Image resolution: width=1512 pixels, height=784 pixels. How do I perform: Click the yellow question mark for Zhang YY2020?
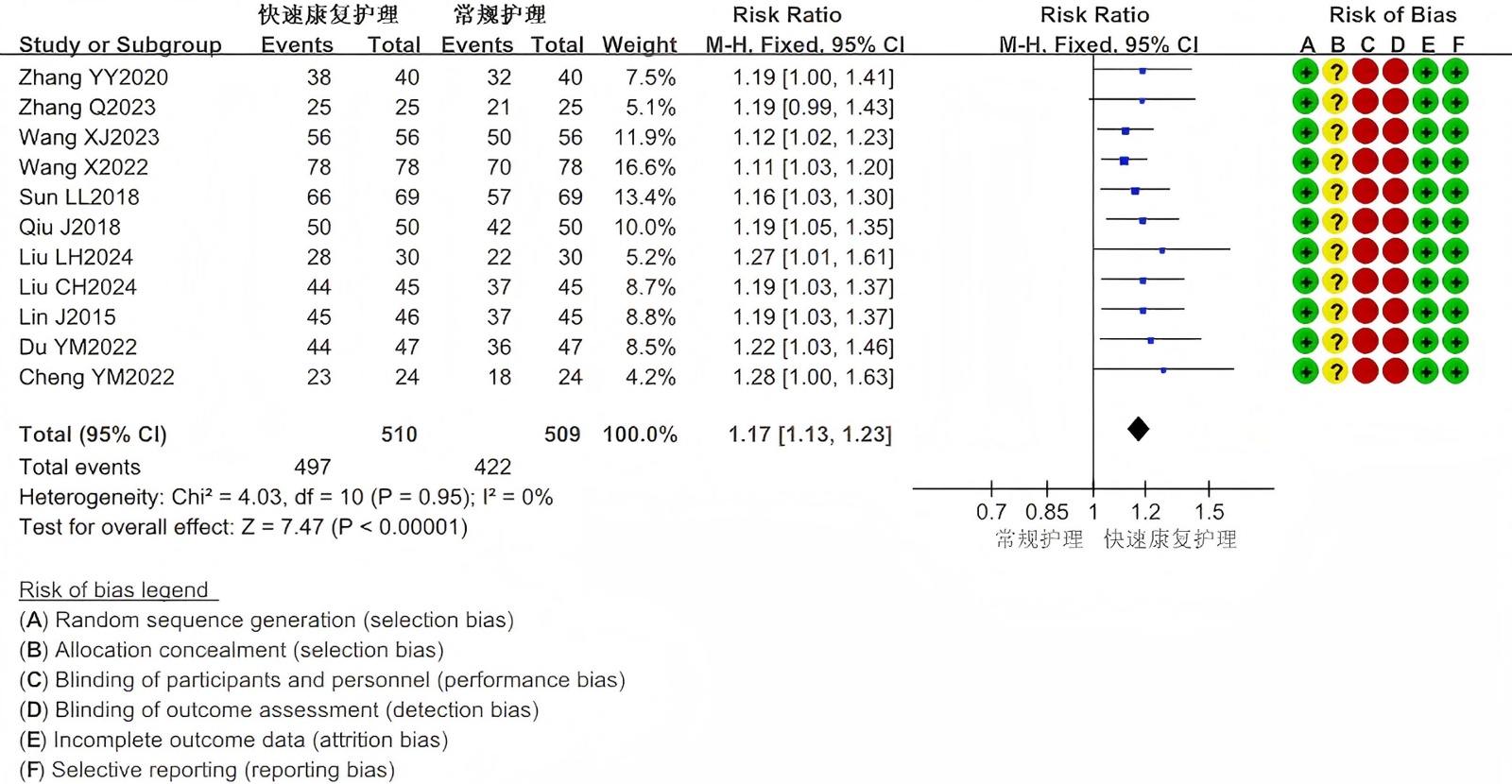[x=1334, y=72]
